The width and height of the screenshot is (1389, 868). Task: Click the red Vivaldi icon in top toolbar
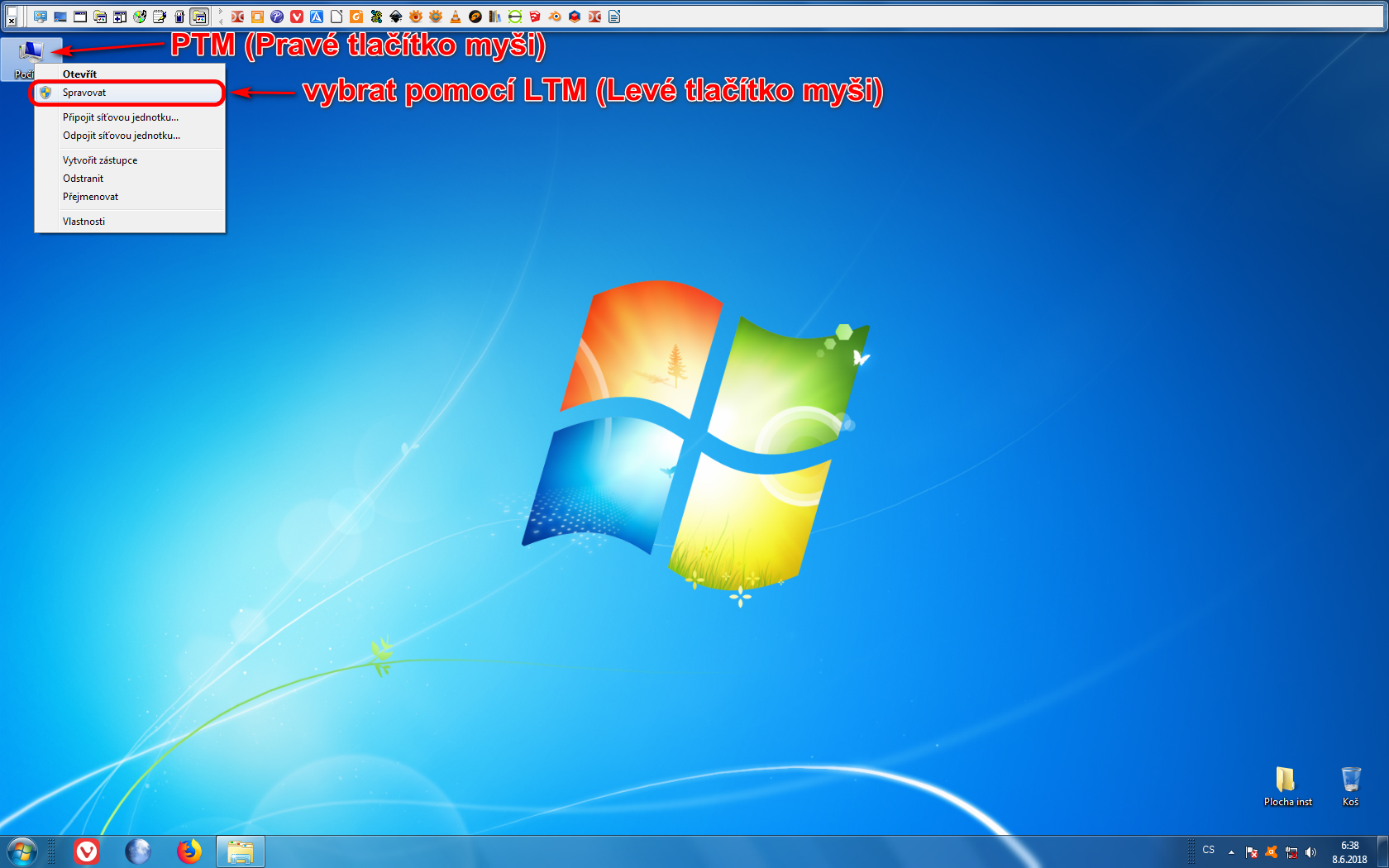(x=297, y=17)
